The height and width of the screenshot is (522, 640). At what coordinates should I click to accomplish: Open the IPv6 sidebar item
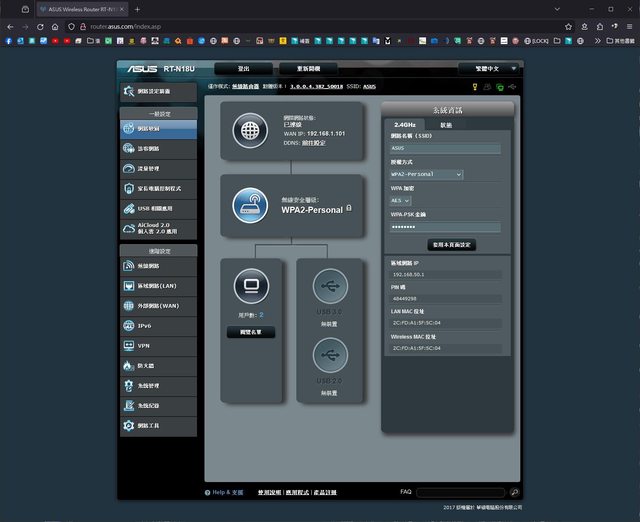click(158, 326)
